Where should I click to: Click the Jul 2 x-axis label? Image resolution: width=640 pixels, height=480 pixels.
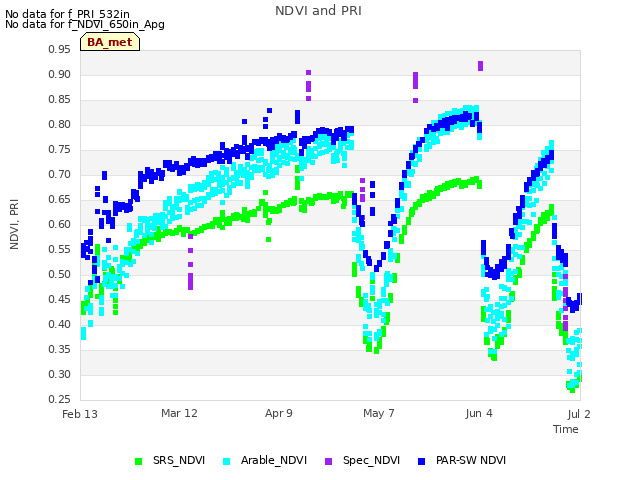coord(579,414)
